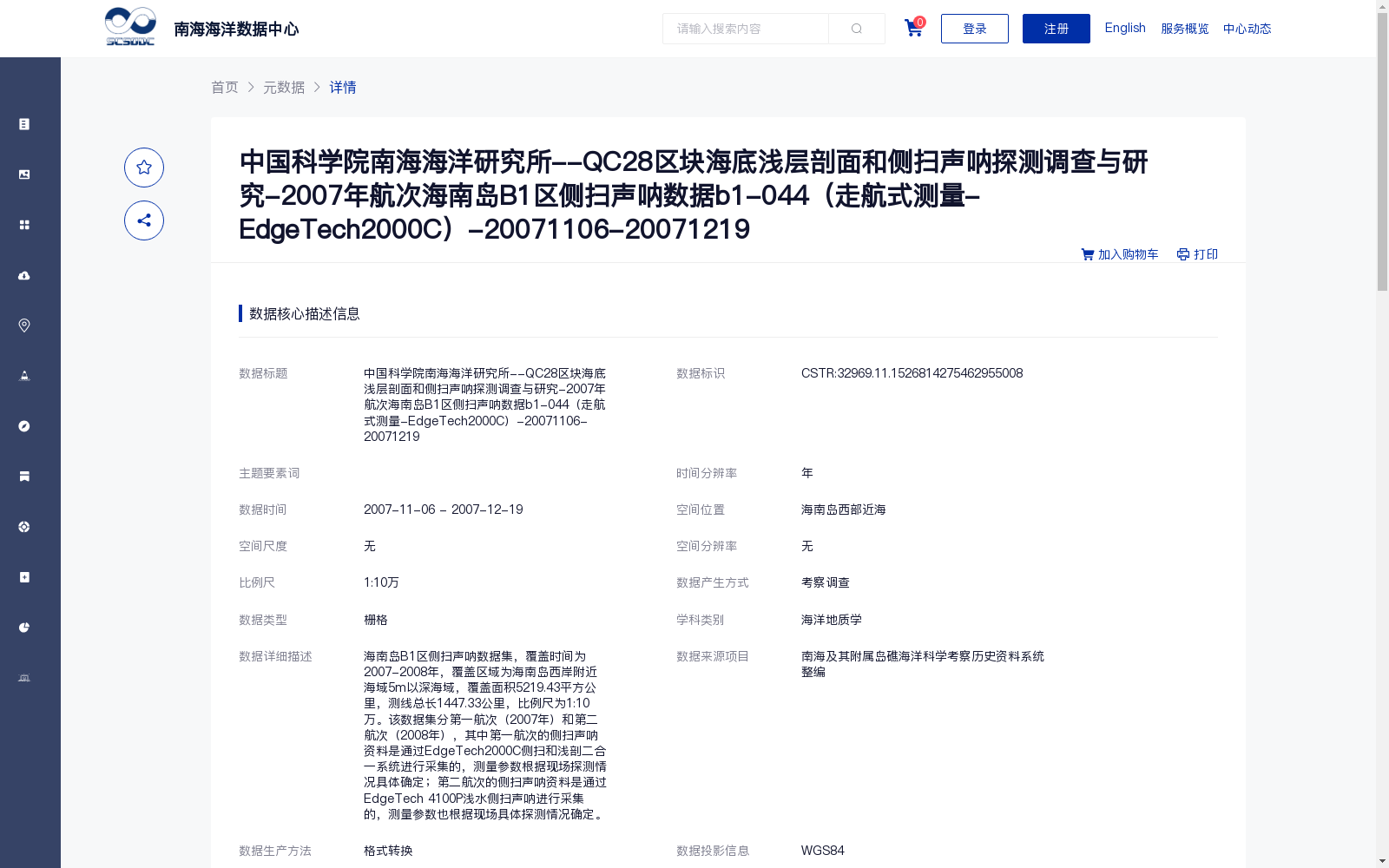Click the 数据投影信息 field label
This screenshot has width=1389, height=868.
click(x=713, y=851)
